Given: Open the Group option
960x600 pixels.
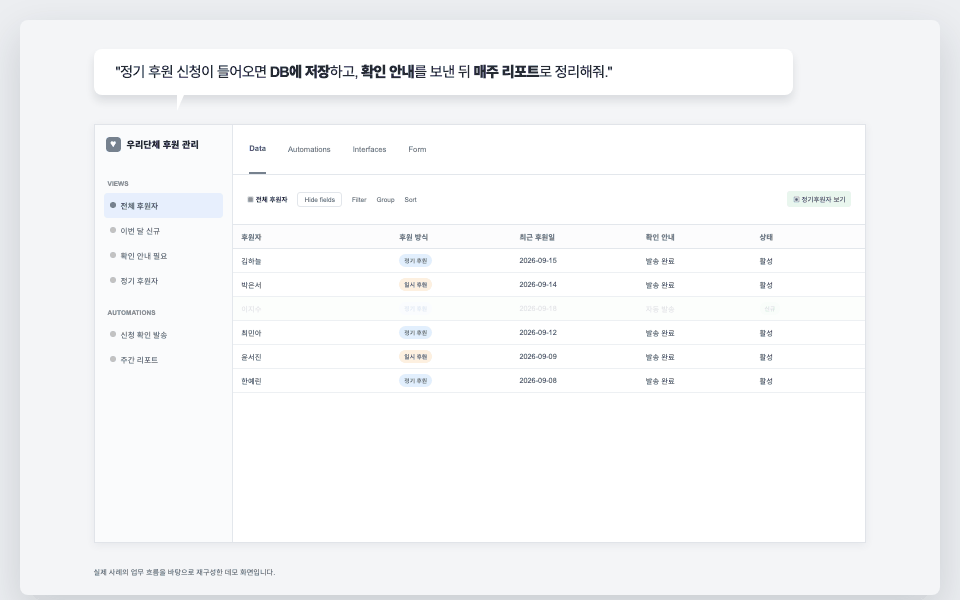Looking at the screenshot, I should (385, 200).
